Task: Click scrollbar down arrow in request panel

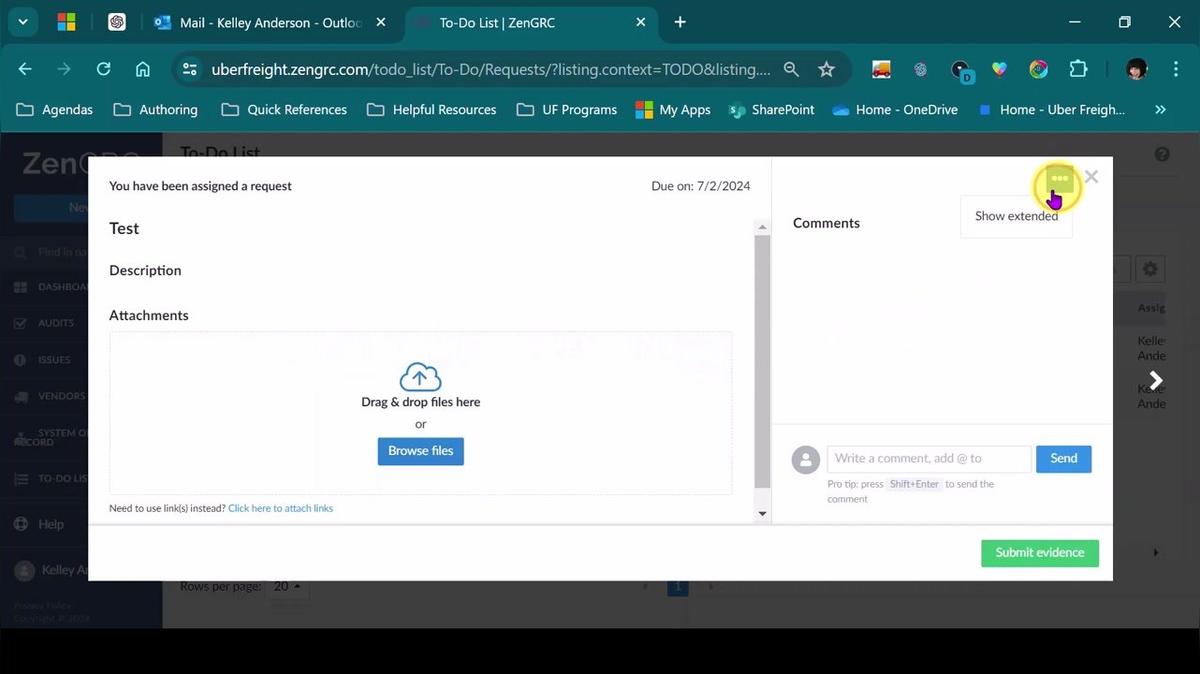Action: coord(762,514)
